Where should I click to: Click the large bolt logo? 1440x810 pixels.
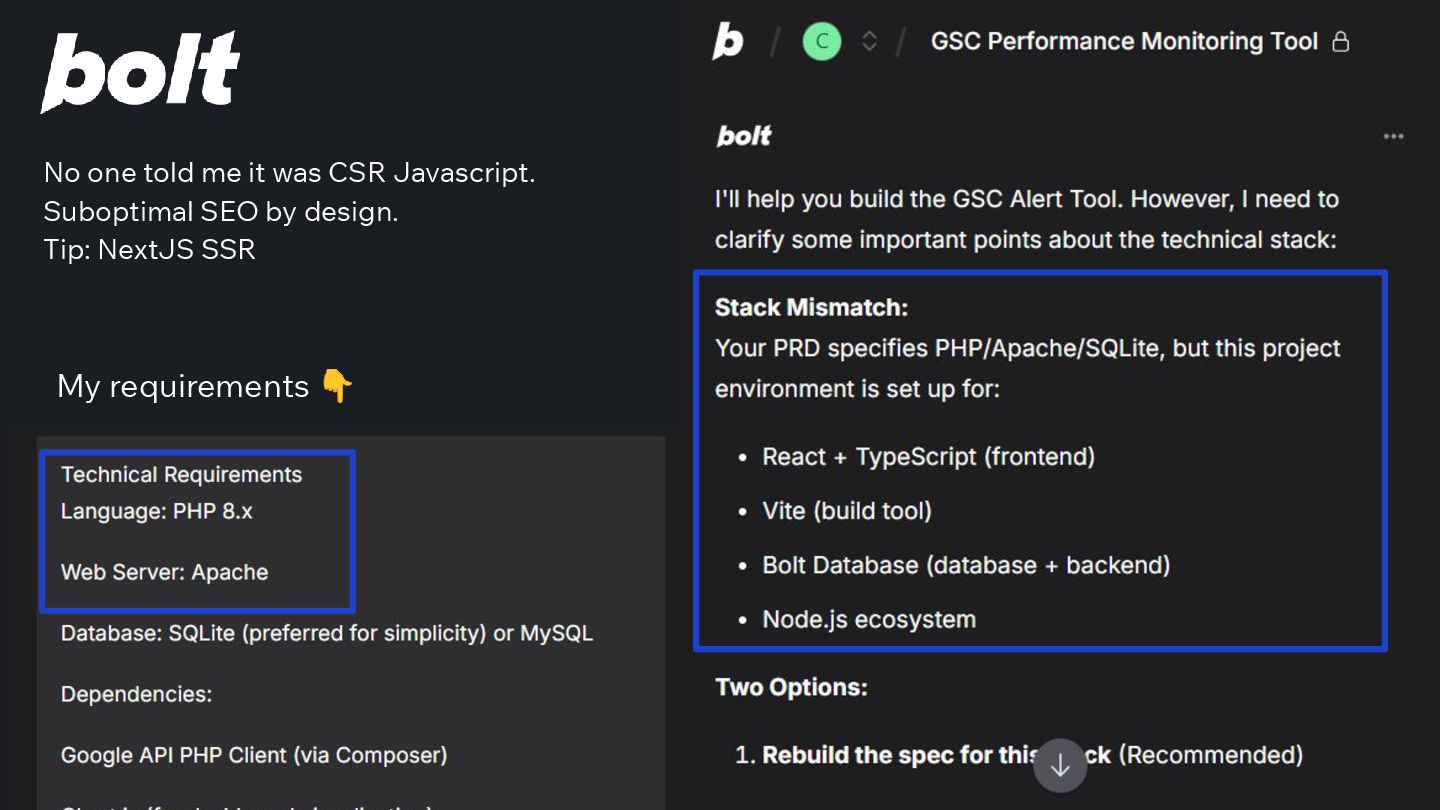click(x=140, y=72)
